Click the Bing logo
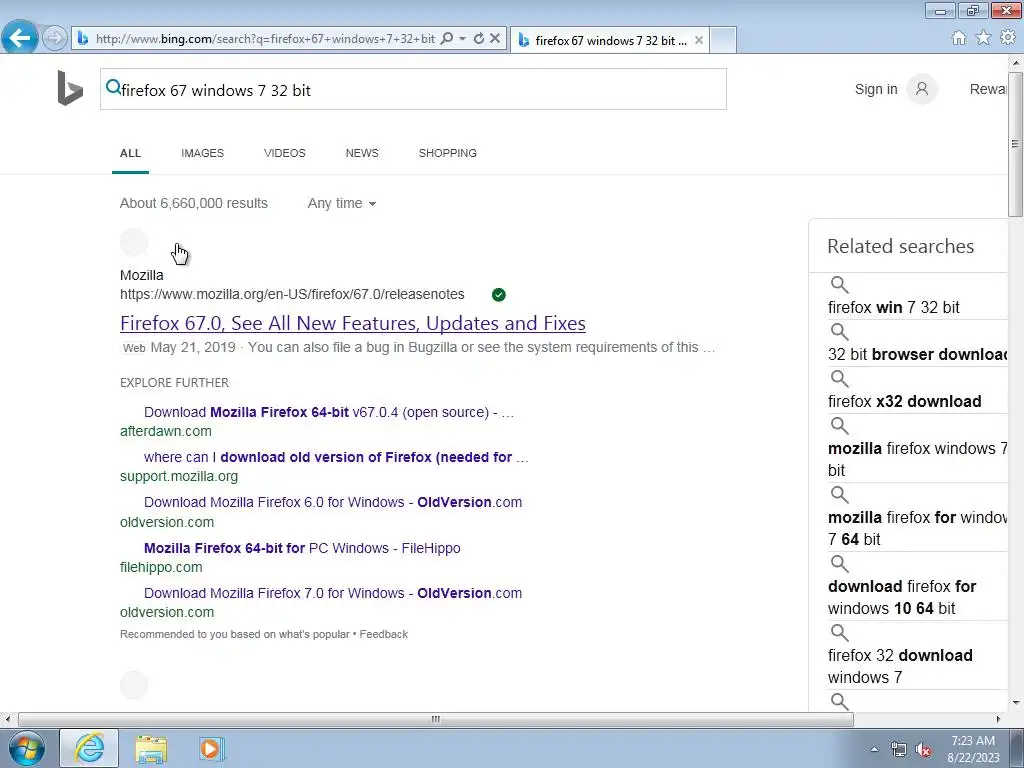Viewport: 1024px width, 768px height. pyautogui.click(x=70, y=88)
